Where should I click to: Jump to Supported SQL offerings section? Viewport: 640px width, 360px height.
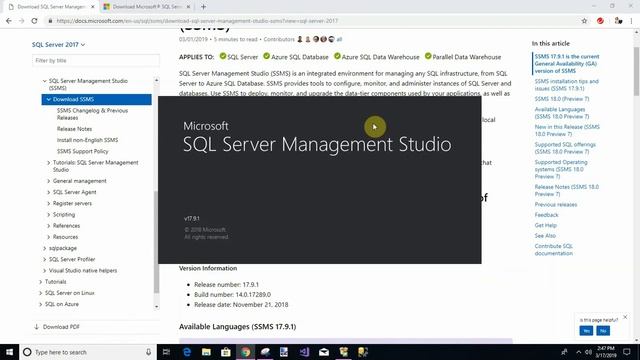[x=565, y=148]
